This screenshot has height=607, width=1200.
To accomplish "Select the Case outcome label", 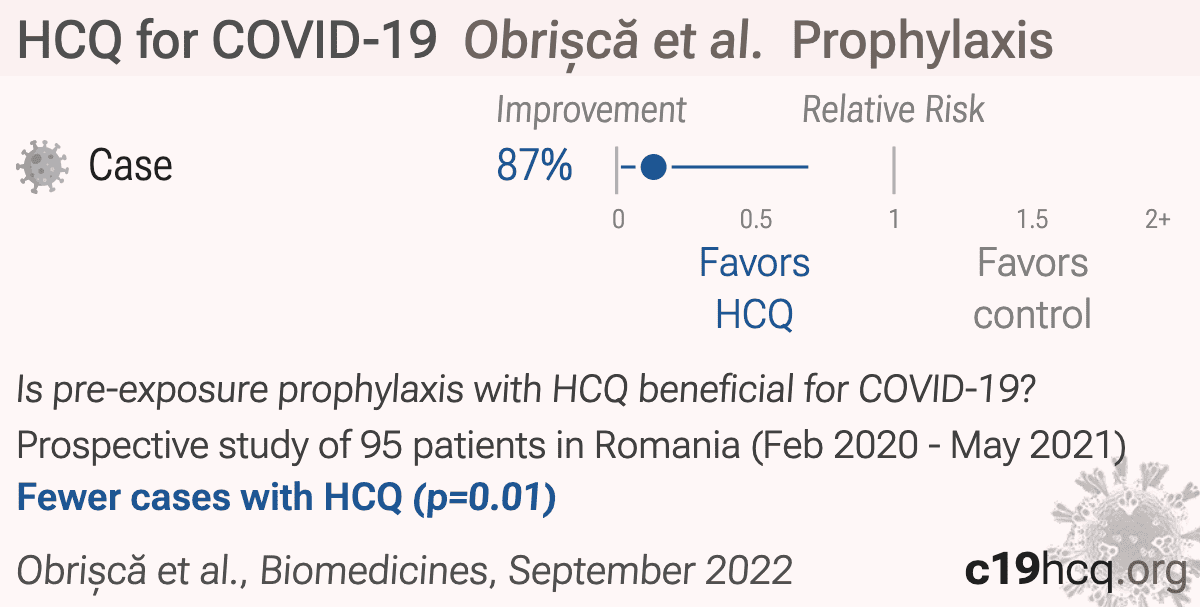I will pyautogui.click(x=130, y=166).
